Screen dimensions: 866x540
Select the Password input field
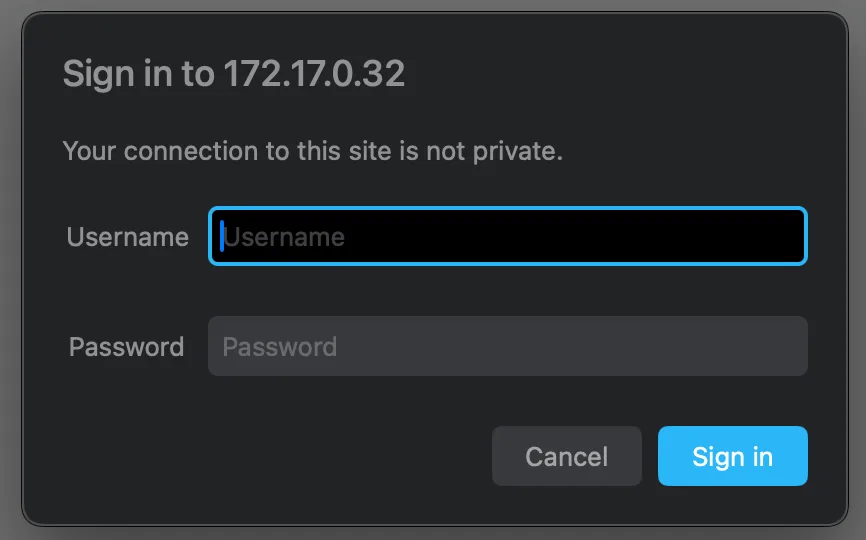[508, 346]
